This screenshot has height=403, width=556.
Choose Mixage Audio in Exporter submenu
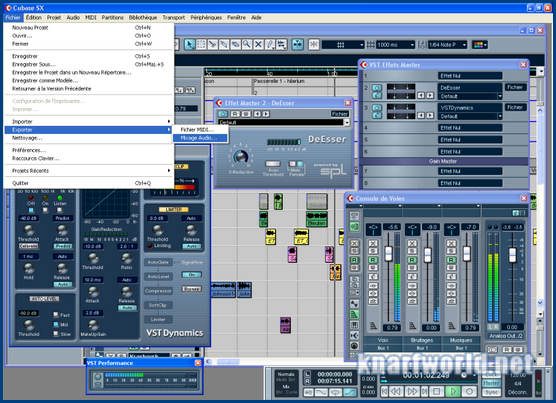click(200, 138)
